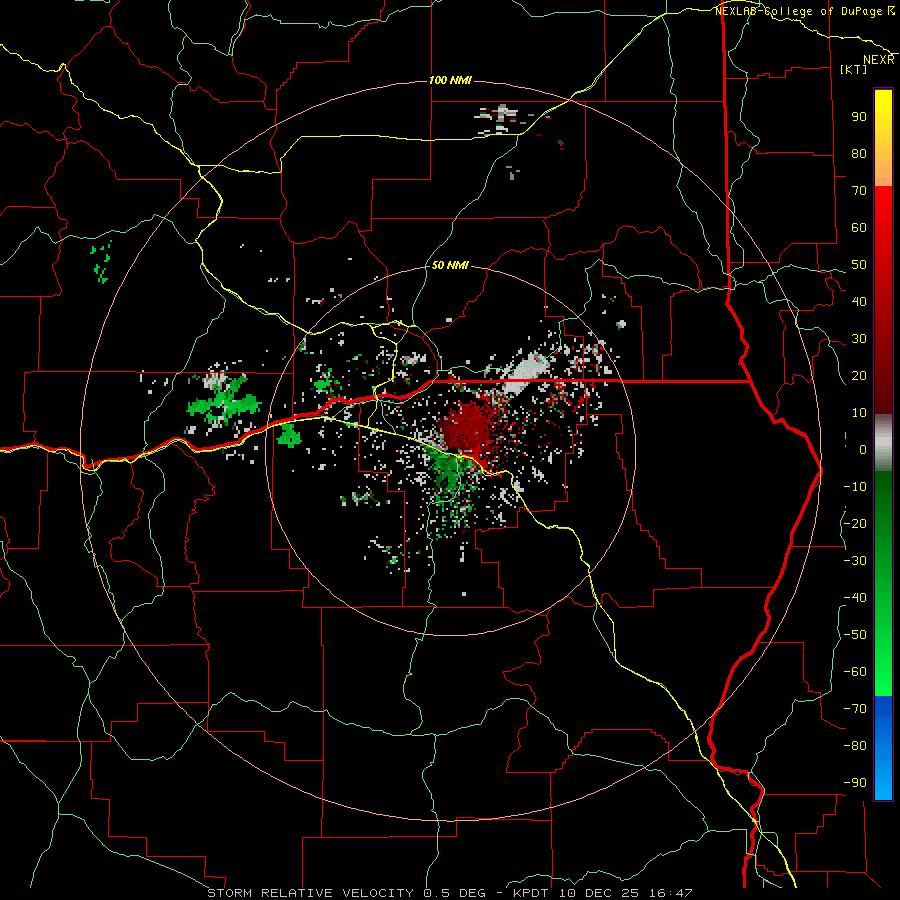Click the -10 knot scale label

point(855,487)
